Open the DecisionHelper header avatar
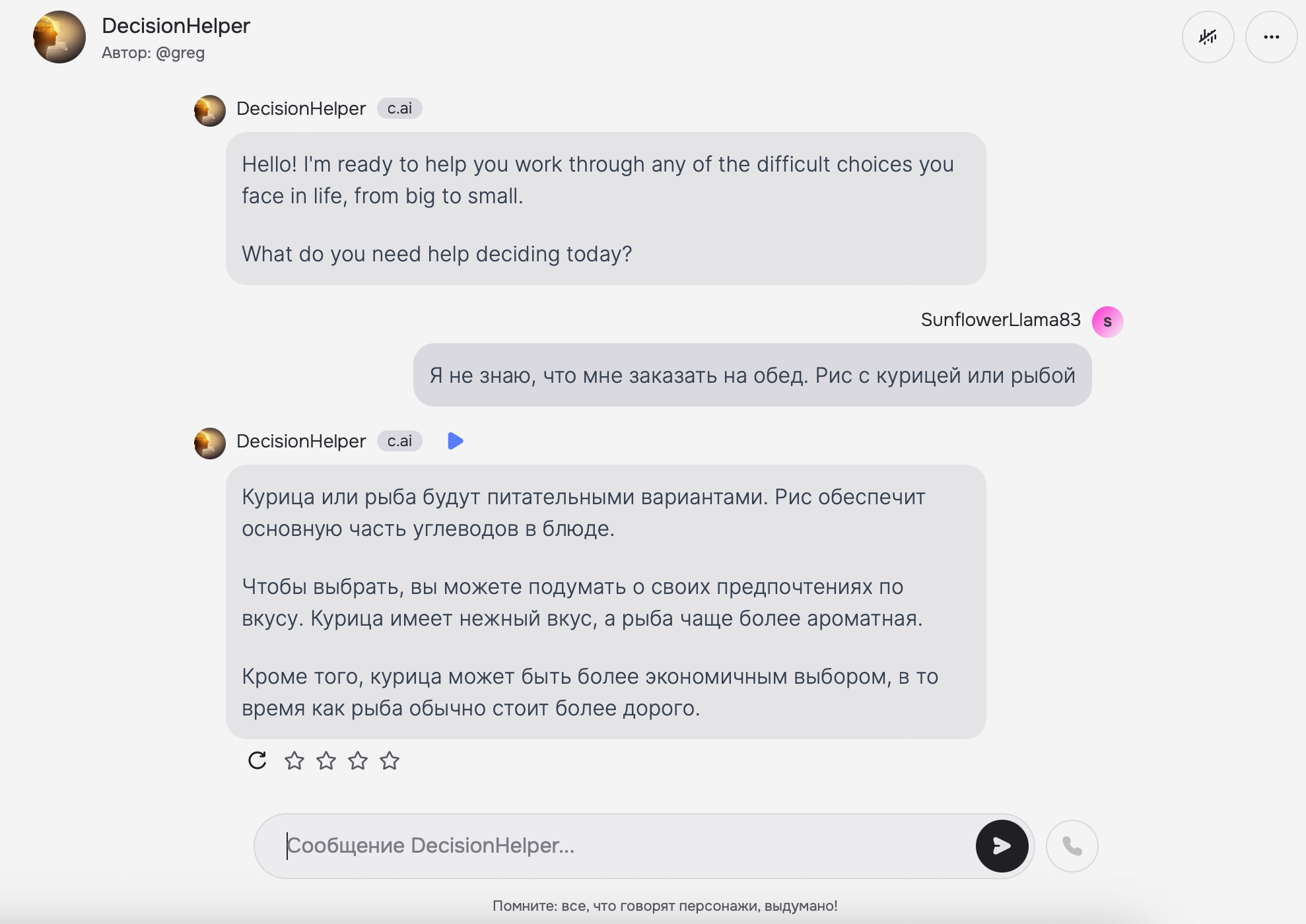 [59, 37]
